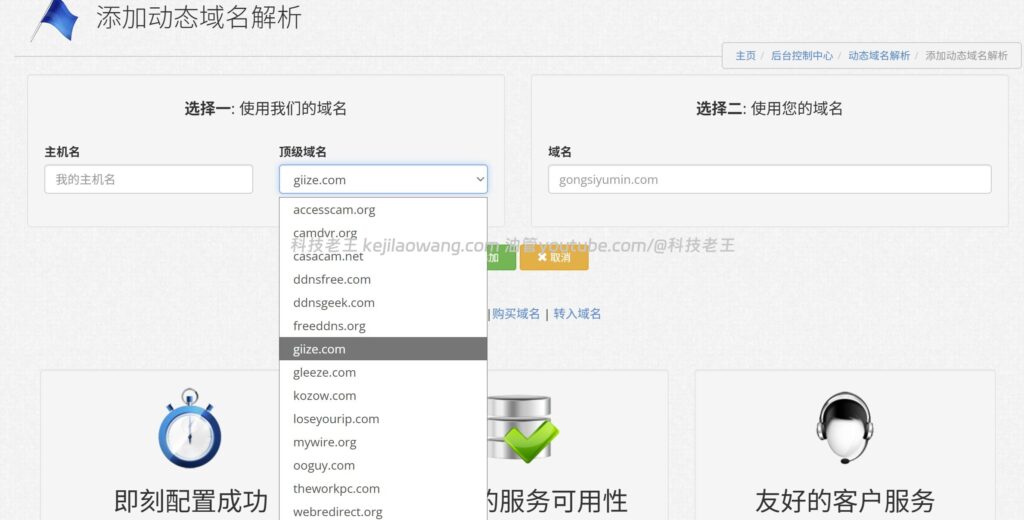Select camdvr.org from the domain list
Image resolution: width=1024 pixels, height=520 pixels.
coord(383,233)
